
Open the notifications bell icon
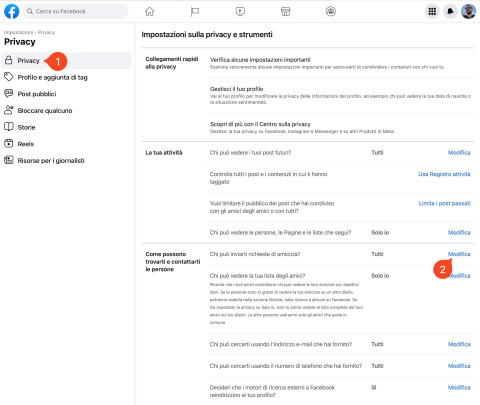pos(450,11)
